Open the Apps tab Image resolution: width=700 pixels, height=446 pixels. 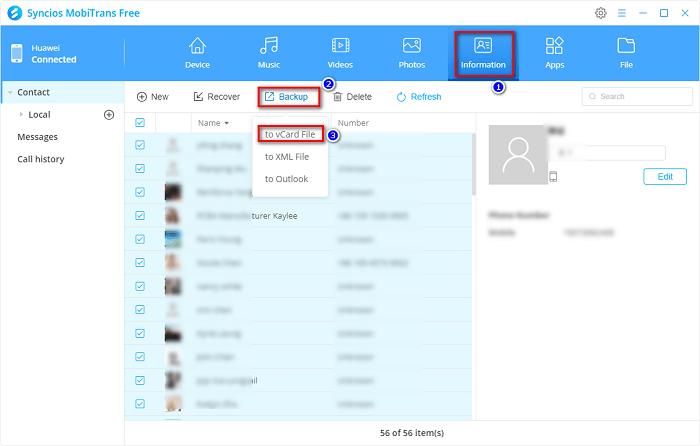[554, 53]
